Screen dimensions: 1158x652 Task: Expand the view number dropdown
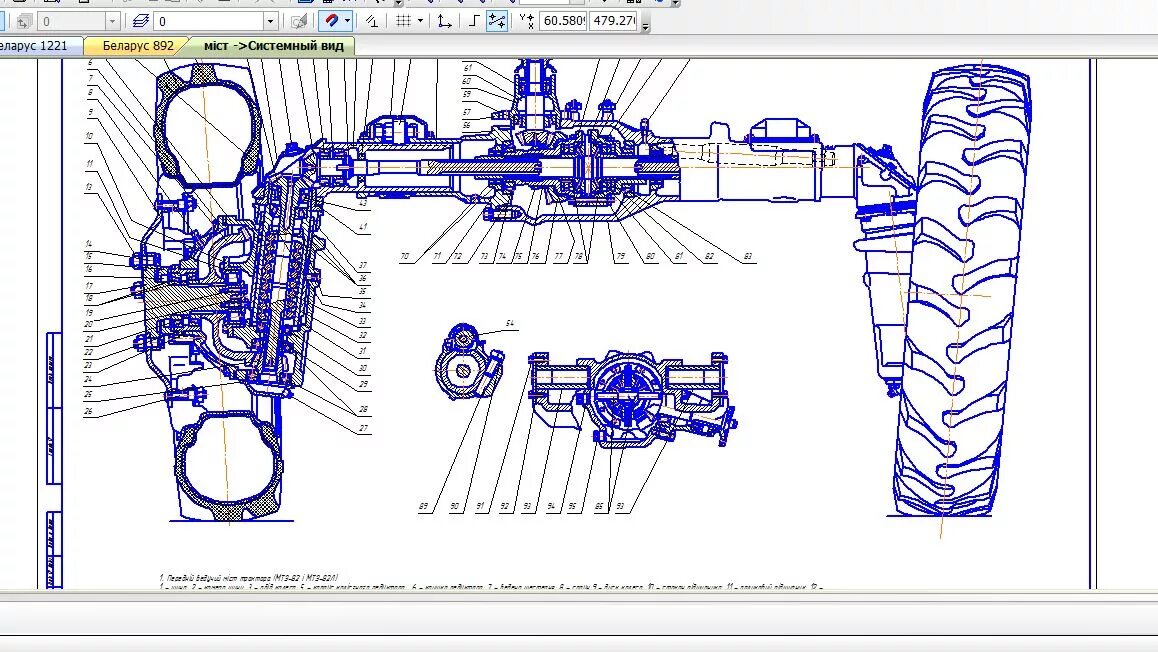(x=112, y=21)
